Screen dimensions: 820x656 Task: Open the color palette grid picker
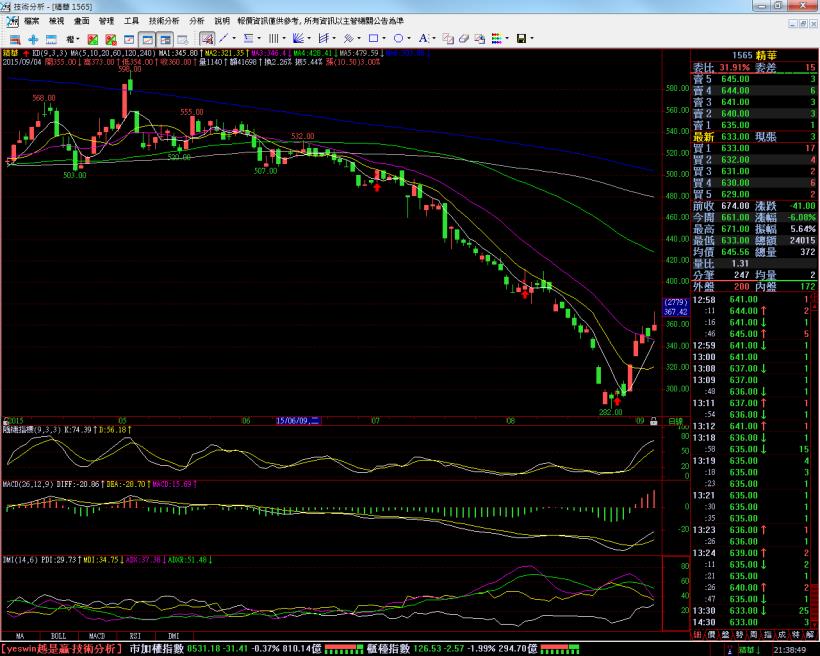pos(496,39)
